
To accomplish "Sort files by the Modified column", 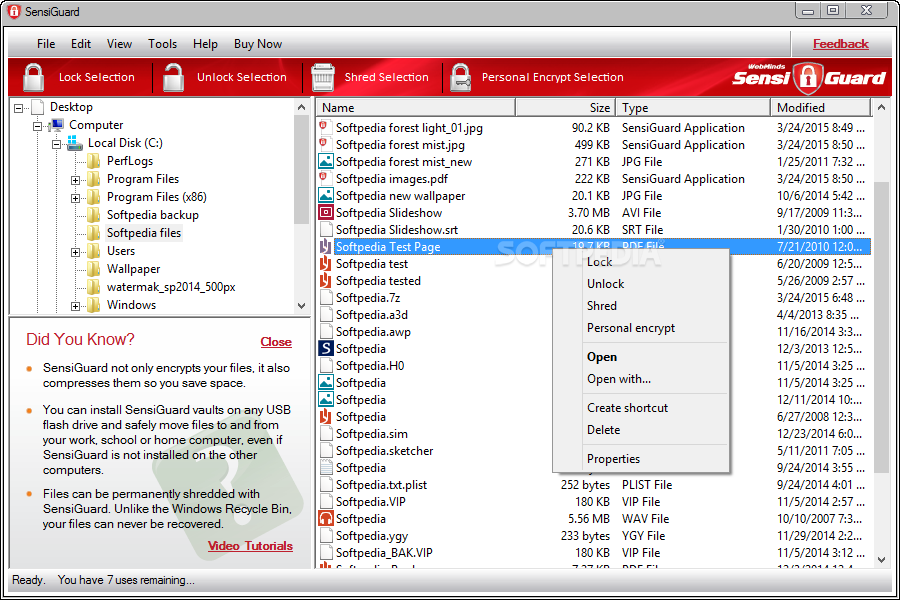I will [820, 107].
